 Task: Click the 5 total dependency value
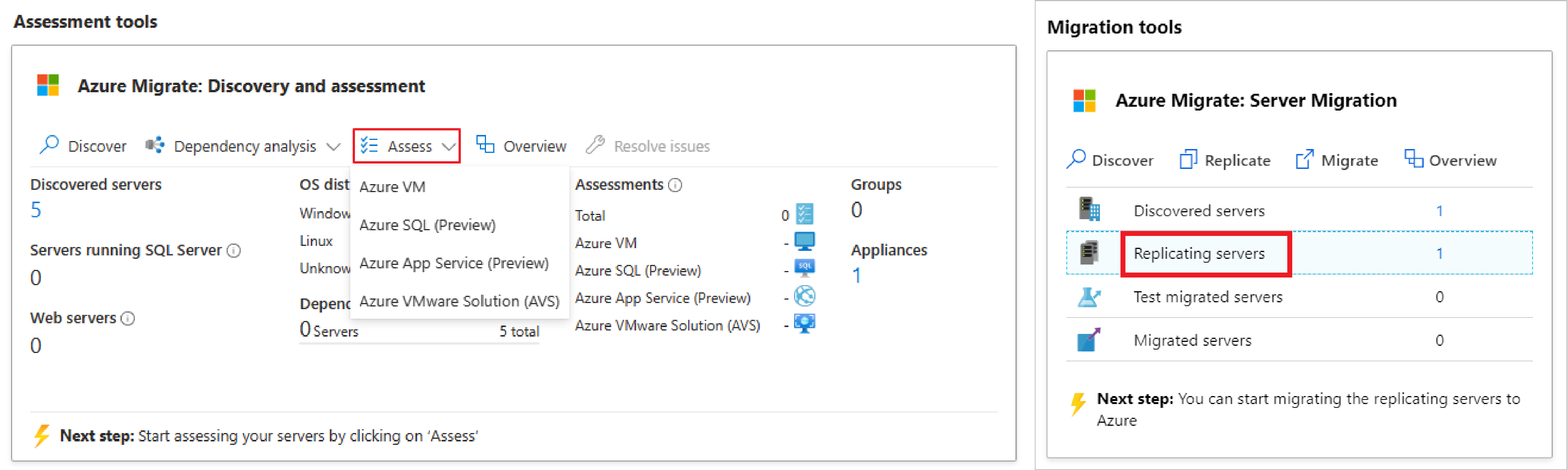tap(519, 331)
